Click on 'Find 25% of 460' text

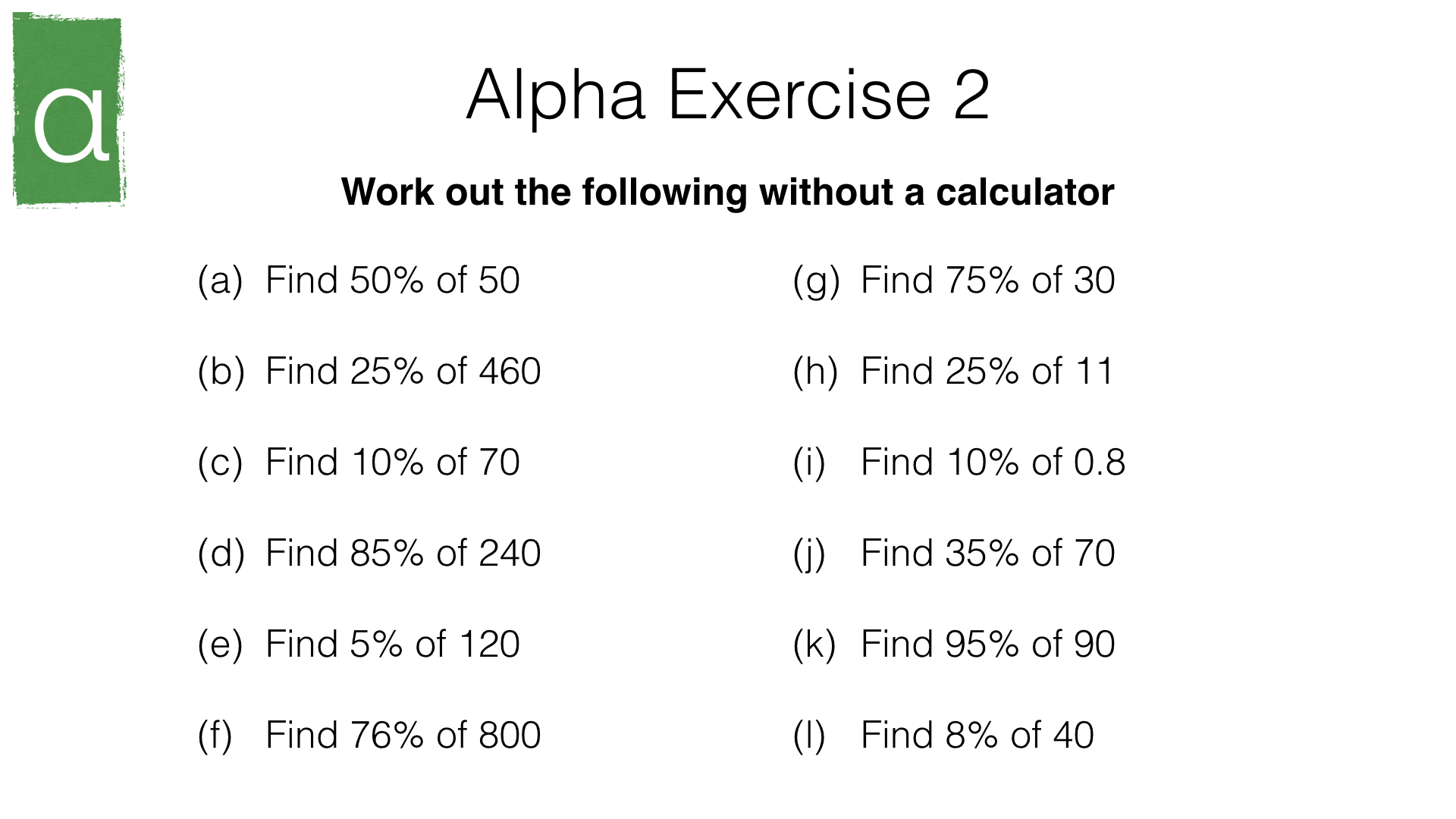pos(403,372)
